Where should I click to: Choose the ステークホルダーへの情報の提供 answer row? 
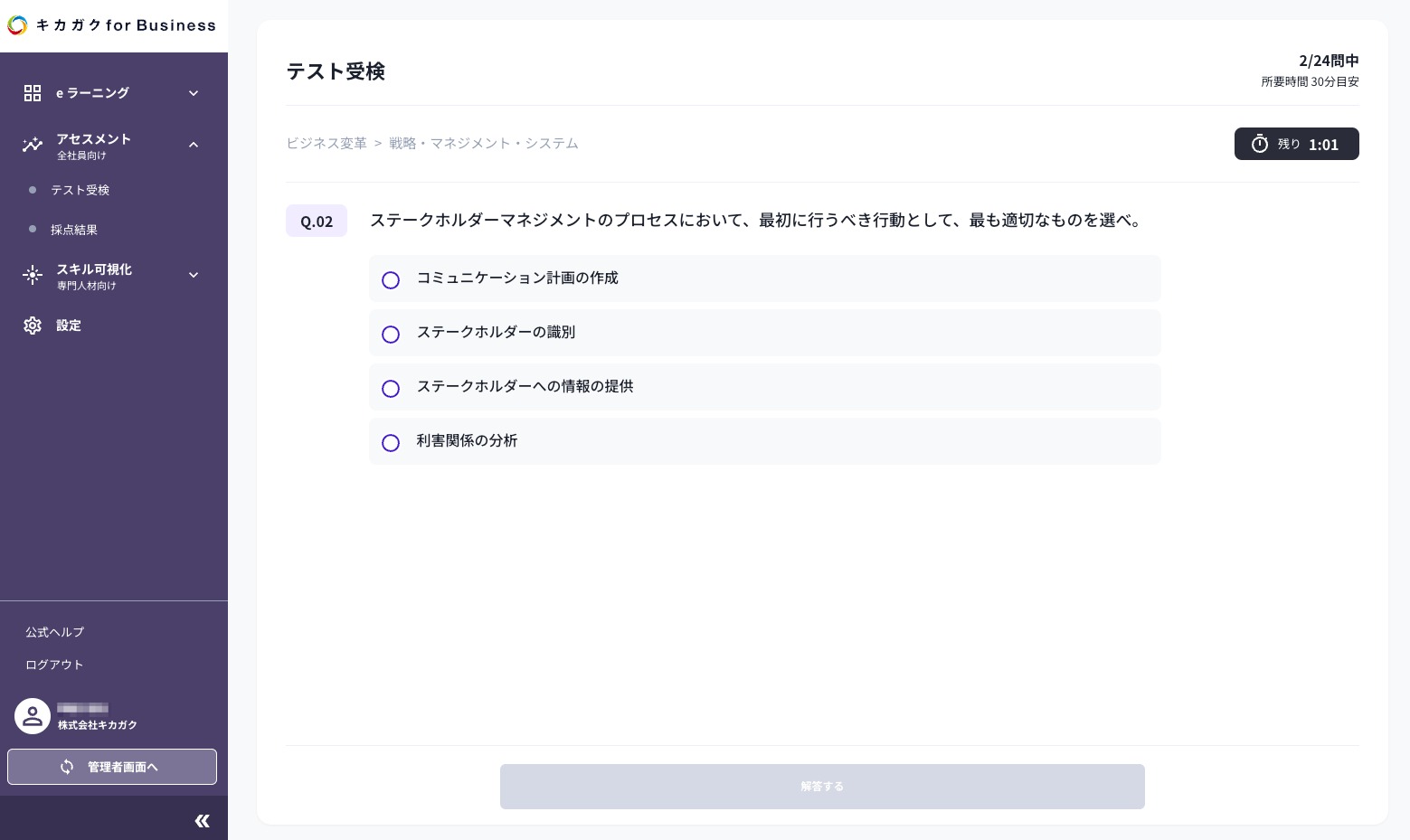[x=764, y=387]
